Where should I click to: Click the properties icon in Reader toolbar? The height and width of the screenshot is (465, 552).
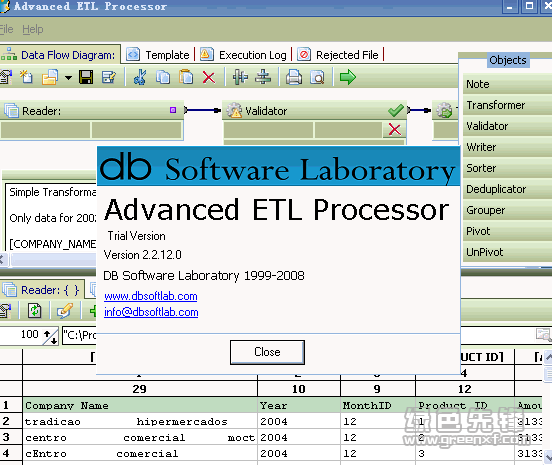point(6,311)
